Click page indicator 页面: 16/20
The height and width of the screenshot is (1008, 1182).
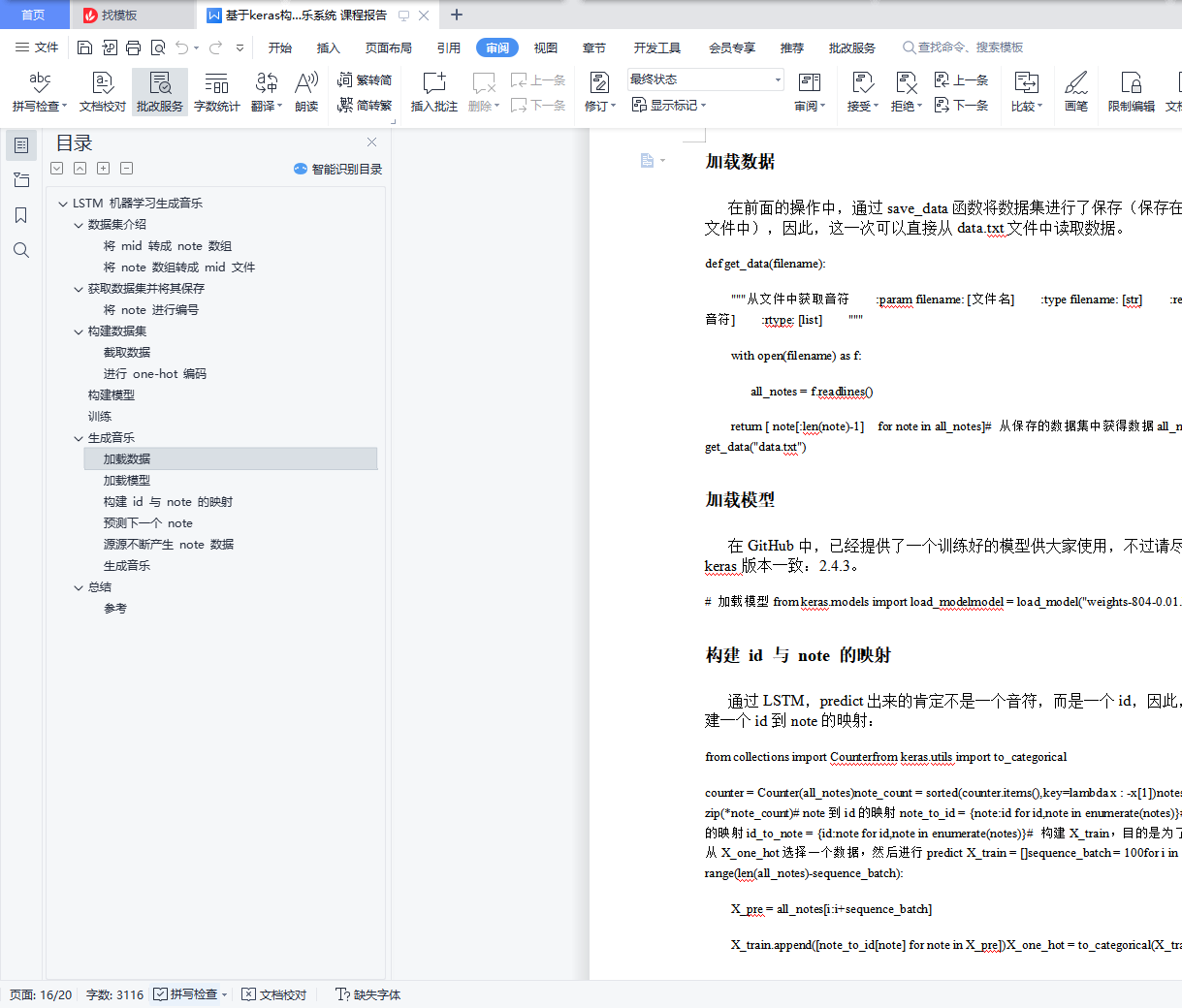click(41, 994)
